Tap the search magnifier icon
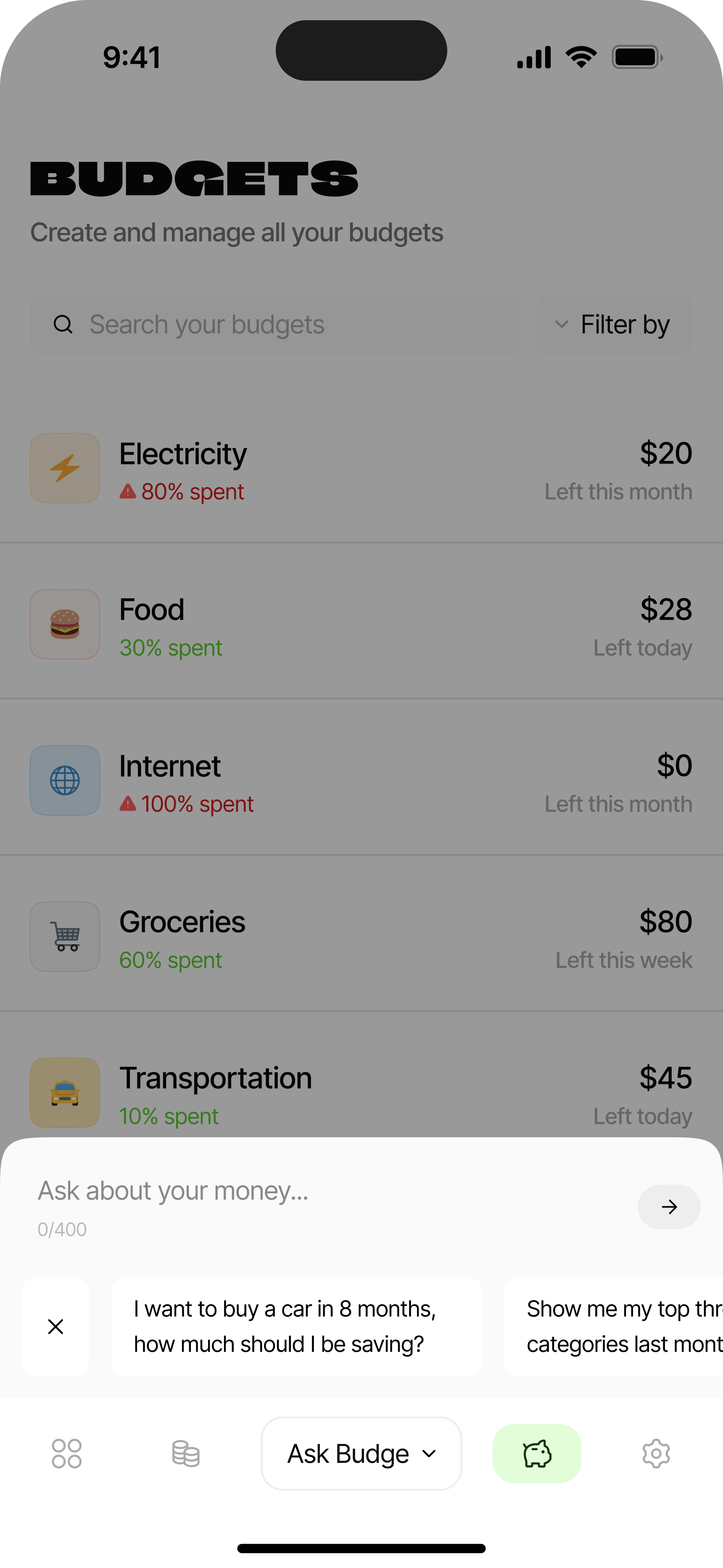This screenshot has height=1568, width=723. tap(63, 324)
